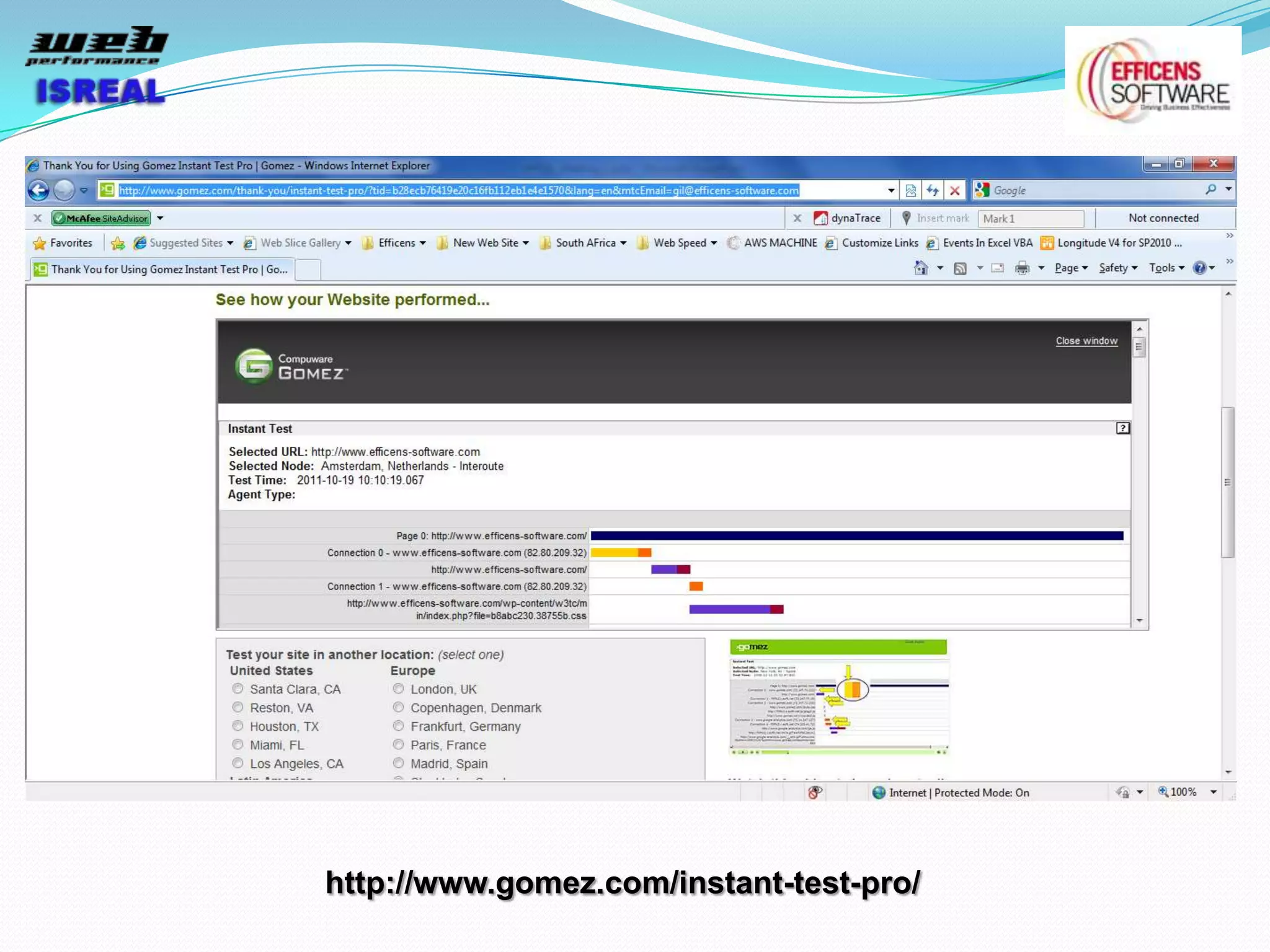Open the zoom level 100% dropdown arrow
Image resolution: width=1270 pixels, height=952 pixels.
coord(1214,792)
